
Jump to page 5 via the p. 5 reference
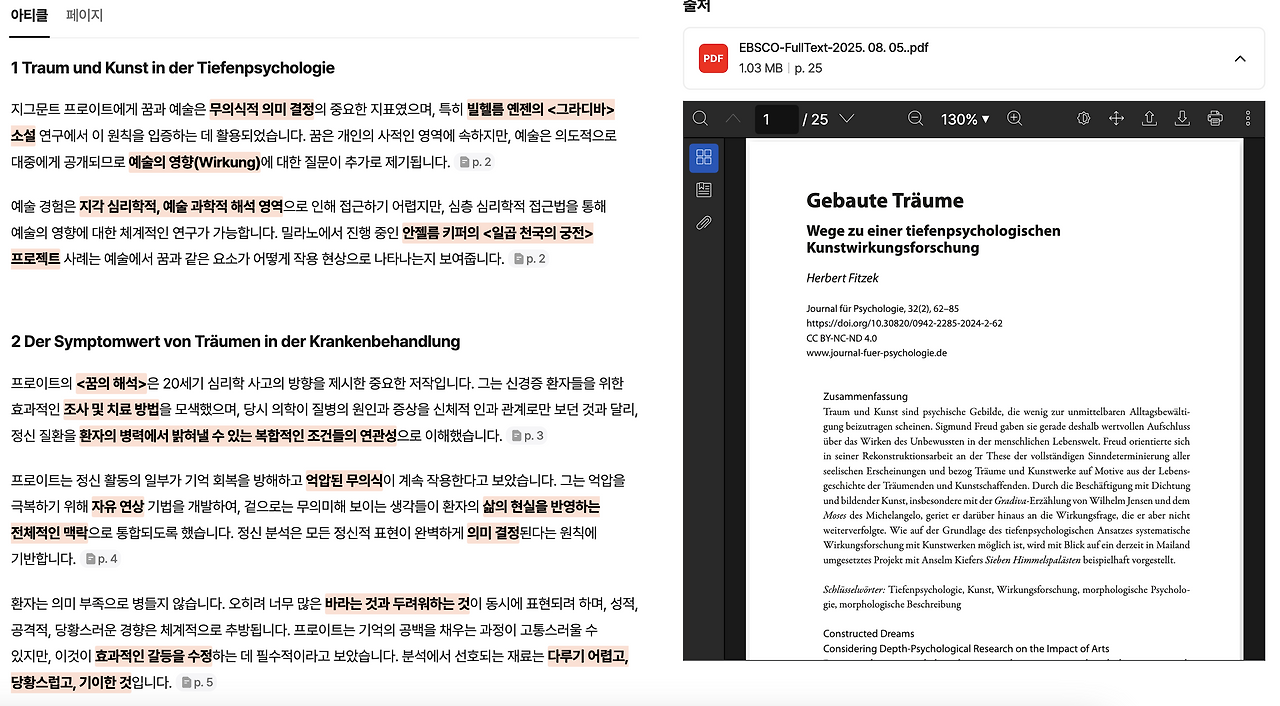click(x=197, y=682)
